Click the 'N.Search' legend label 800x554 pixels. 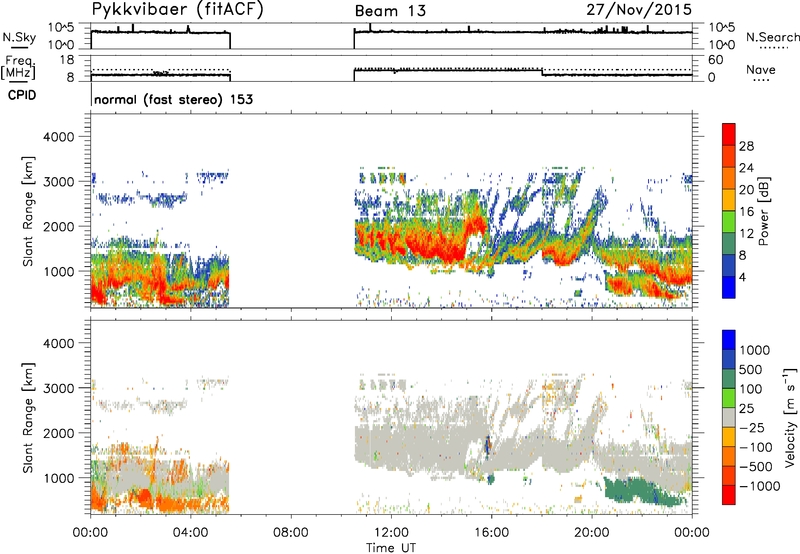click(x=772, y=37)
